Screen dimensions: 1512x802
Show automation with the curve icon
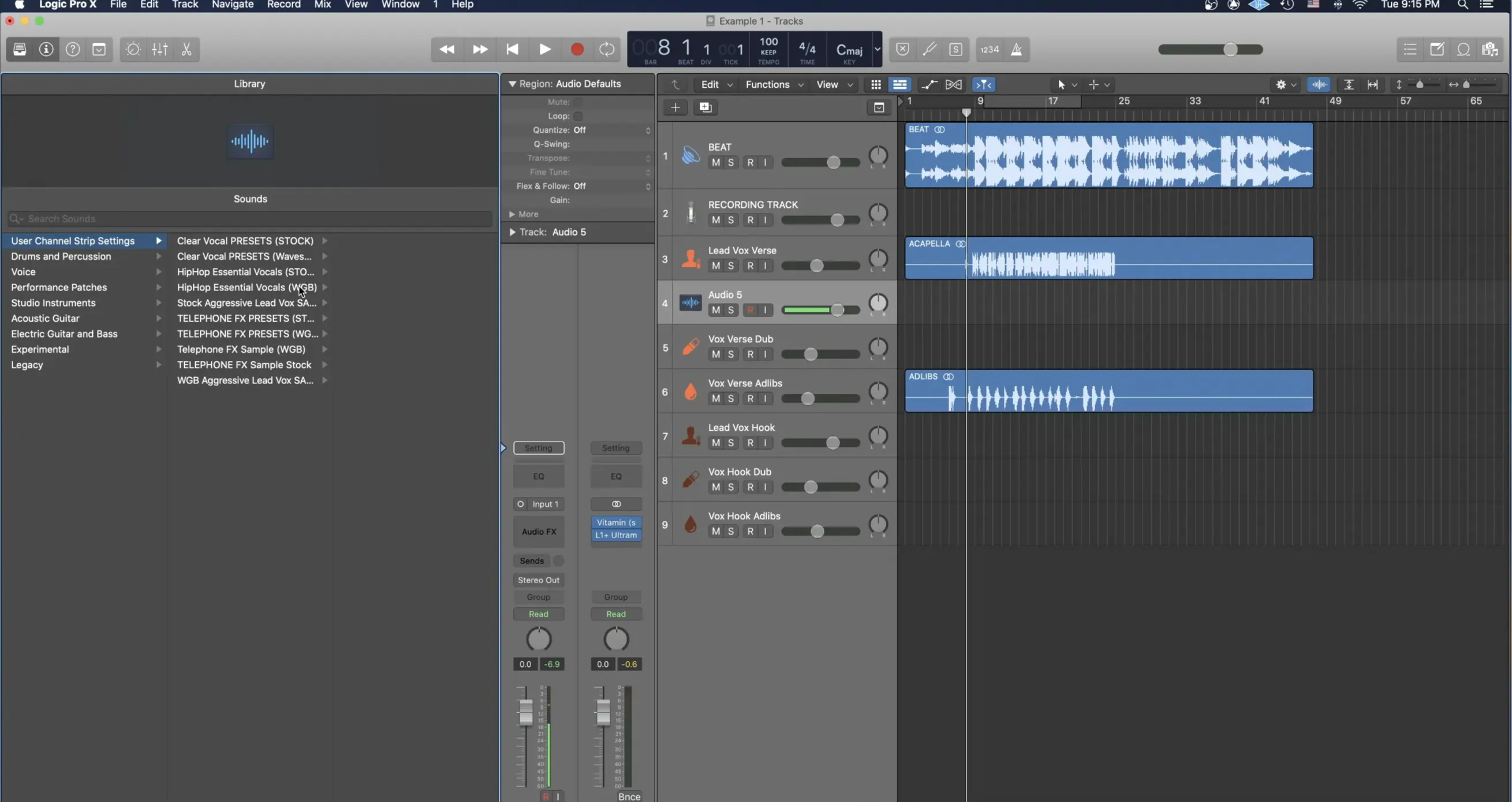point(929,84)
